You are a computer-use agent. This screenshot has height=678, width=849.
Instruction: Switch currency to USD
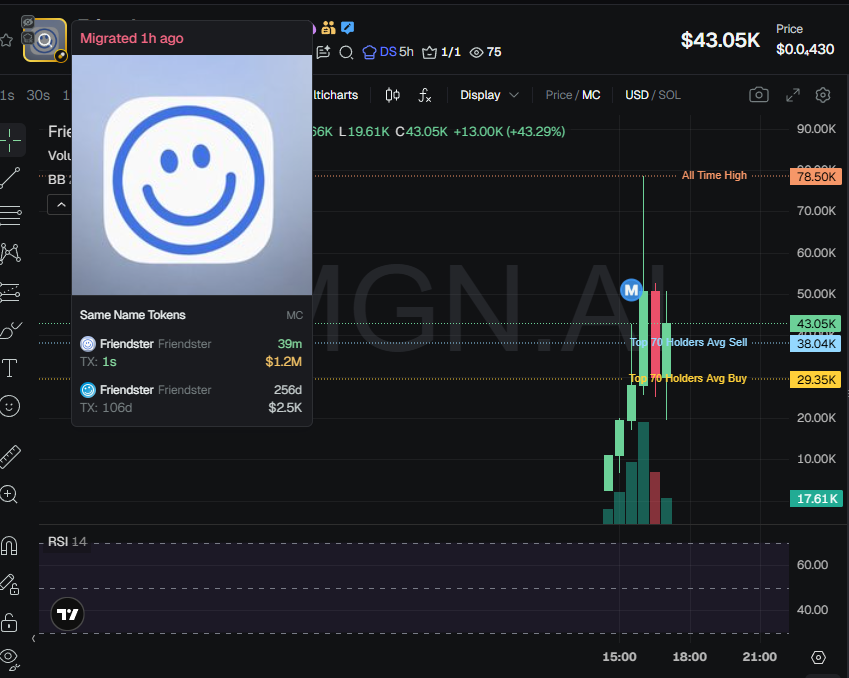tap(637, 95)
